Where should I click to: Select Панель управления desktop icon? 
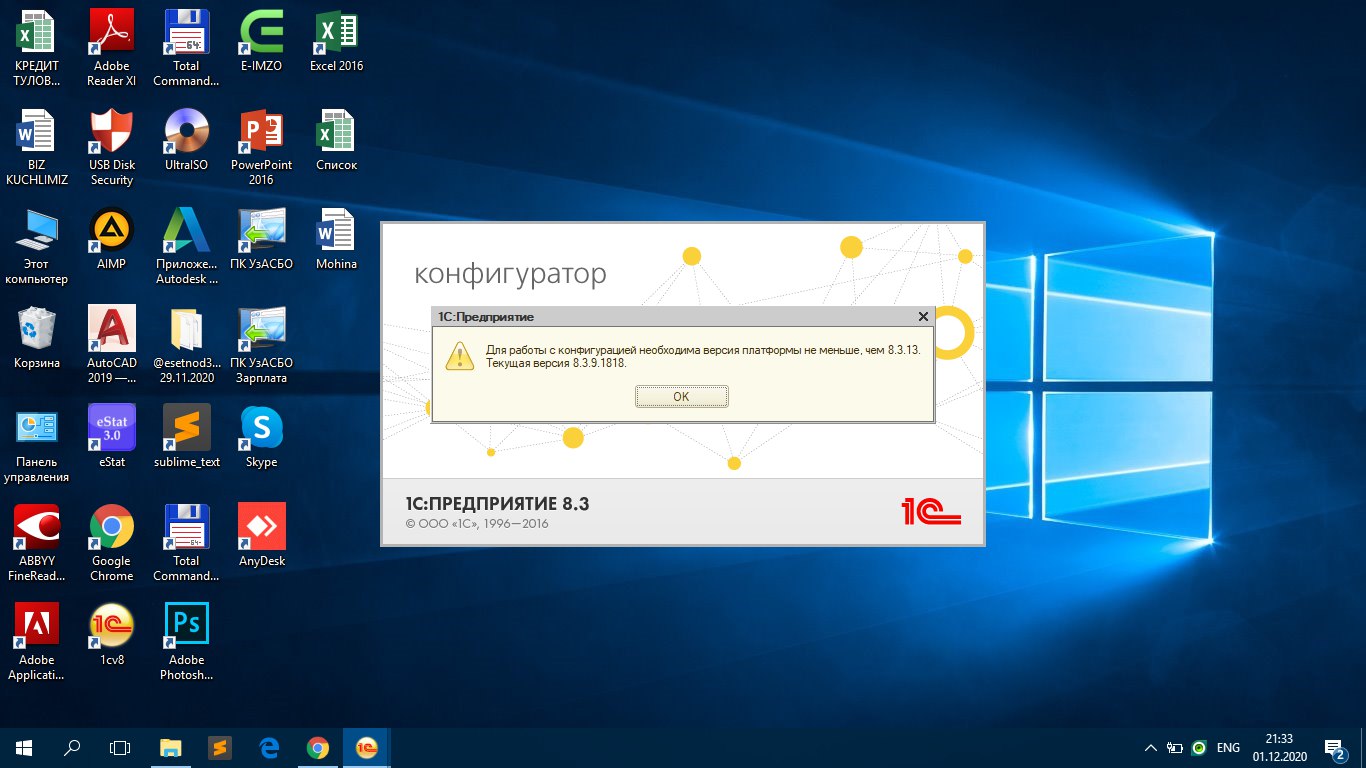(x=37, y=444)
